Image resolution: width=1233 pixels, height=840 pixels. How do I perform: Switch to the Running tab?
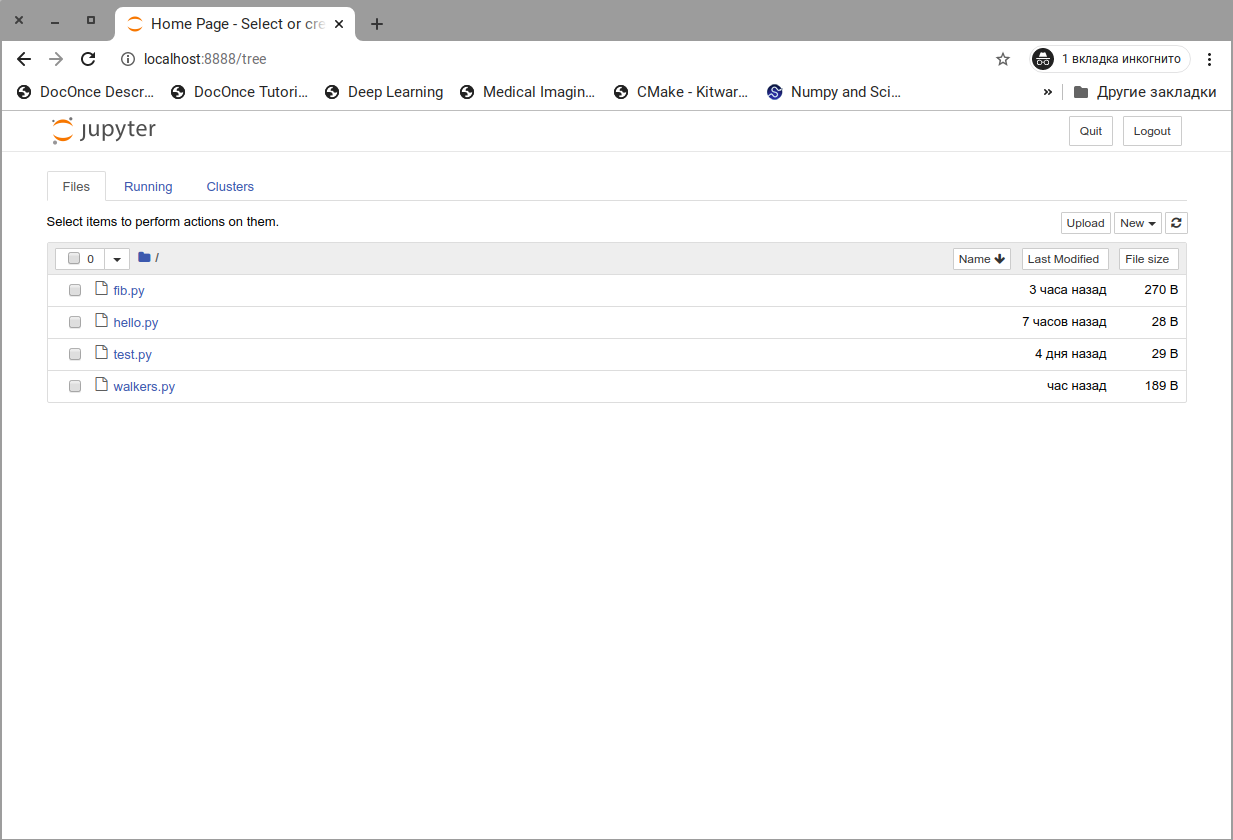(x=148, y=187)
